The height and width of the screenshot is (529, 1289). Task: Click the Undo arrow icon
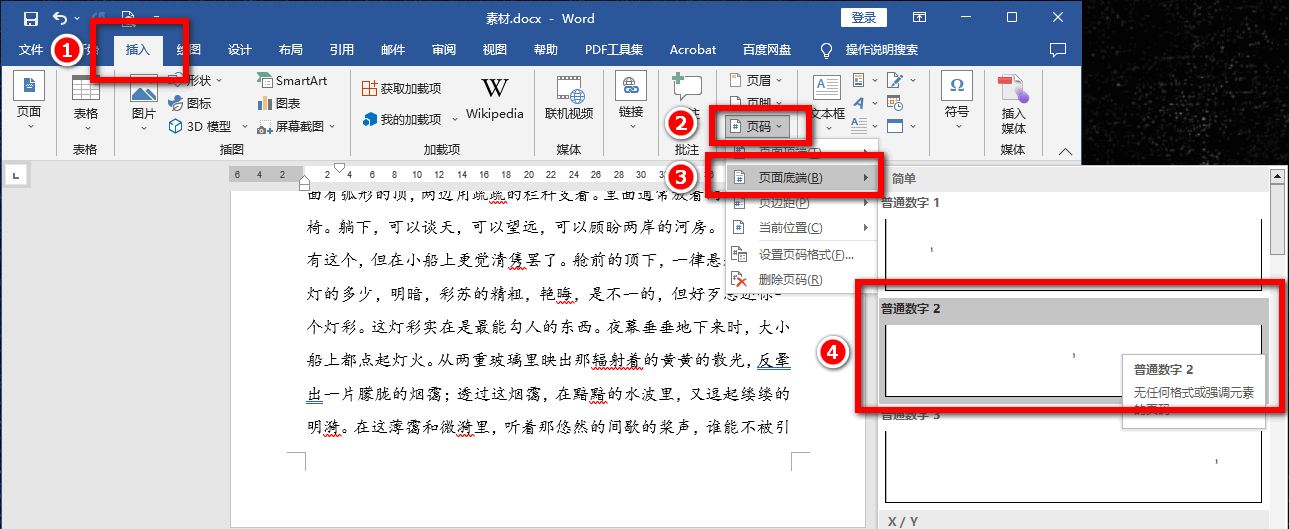click(x=59, y=18)
